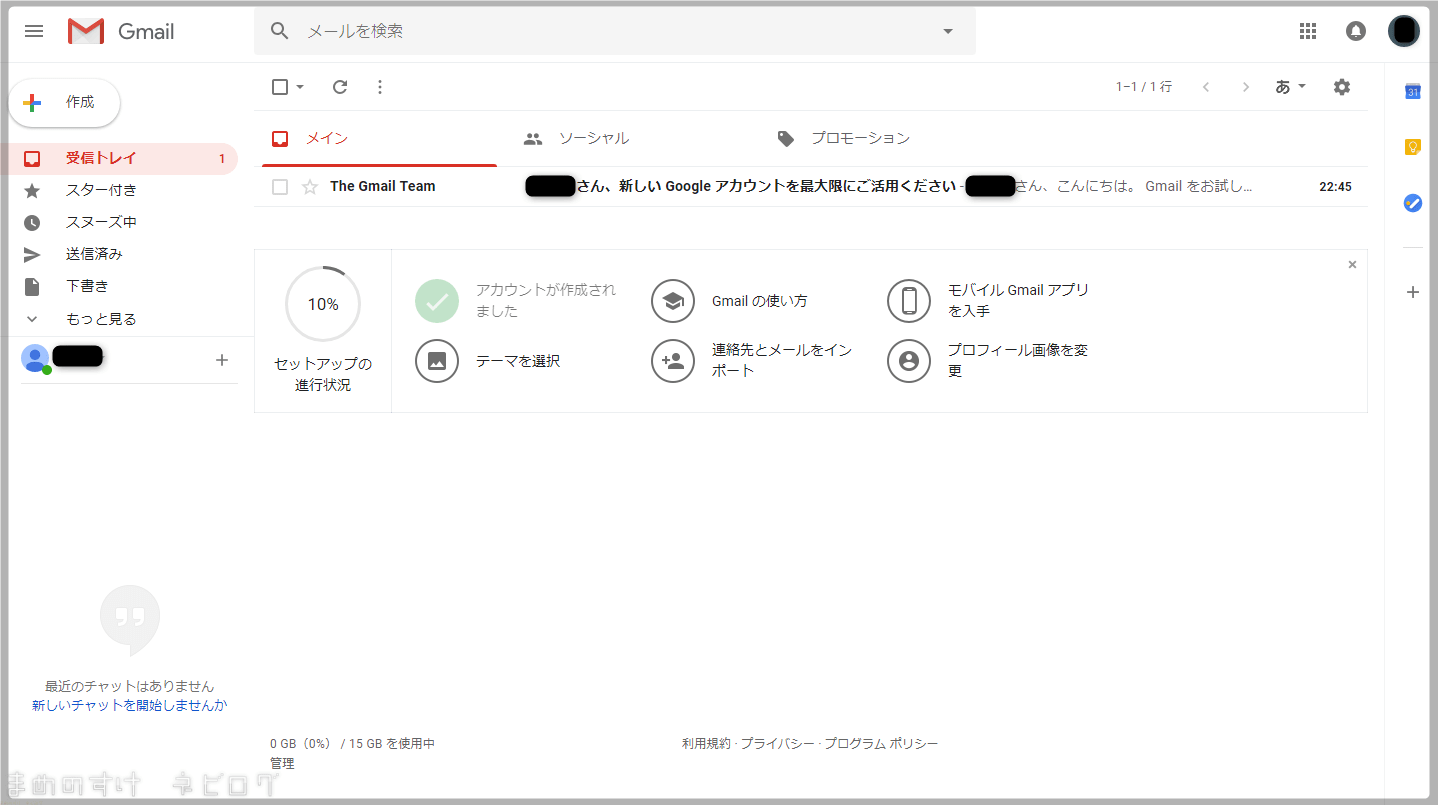Open Google Tasks side panel
The width and height of the screenshot is (1438, 805).
[x=1412, y=203]
